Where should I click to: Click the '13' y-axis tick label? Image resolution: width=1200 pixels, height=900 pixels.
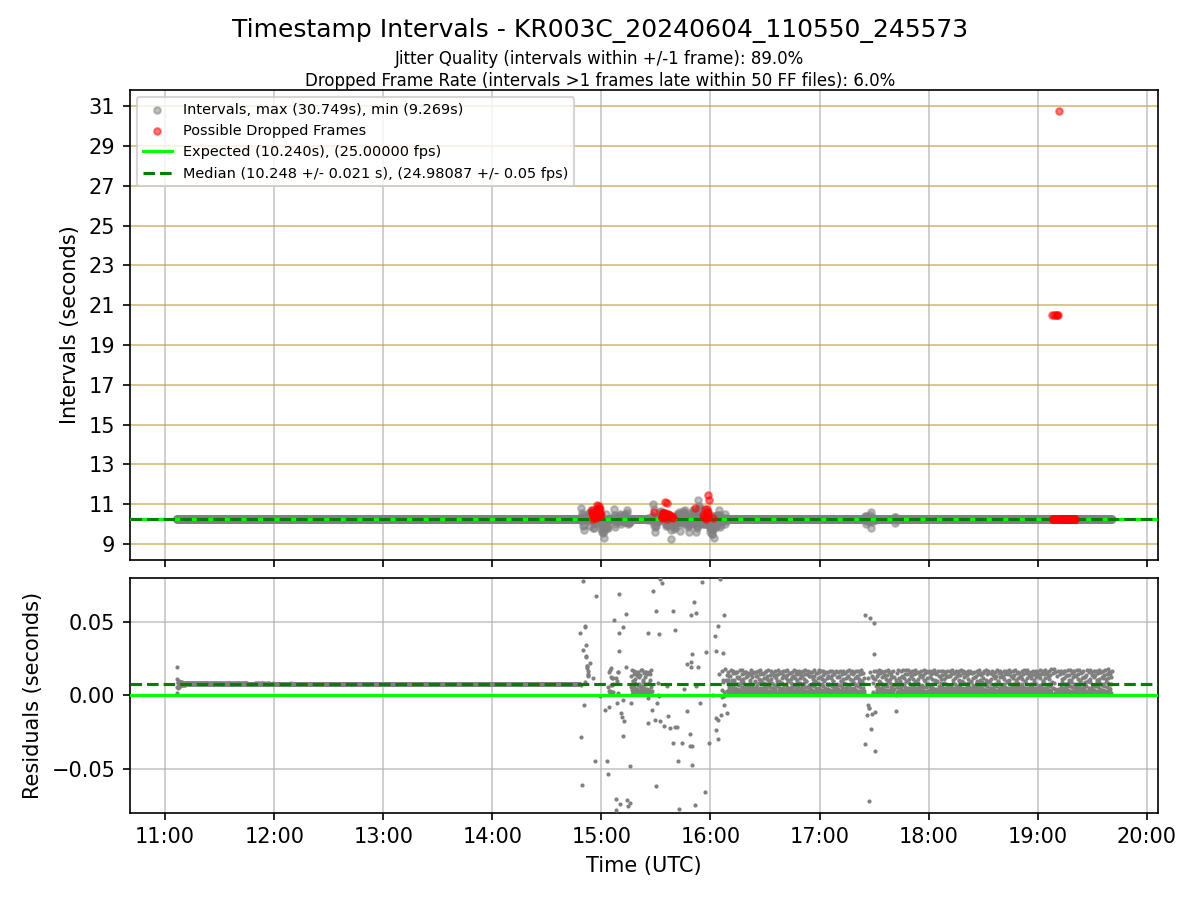click(102, 464)
